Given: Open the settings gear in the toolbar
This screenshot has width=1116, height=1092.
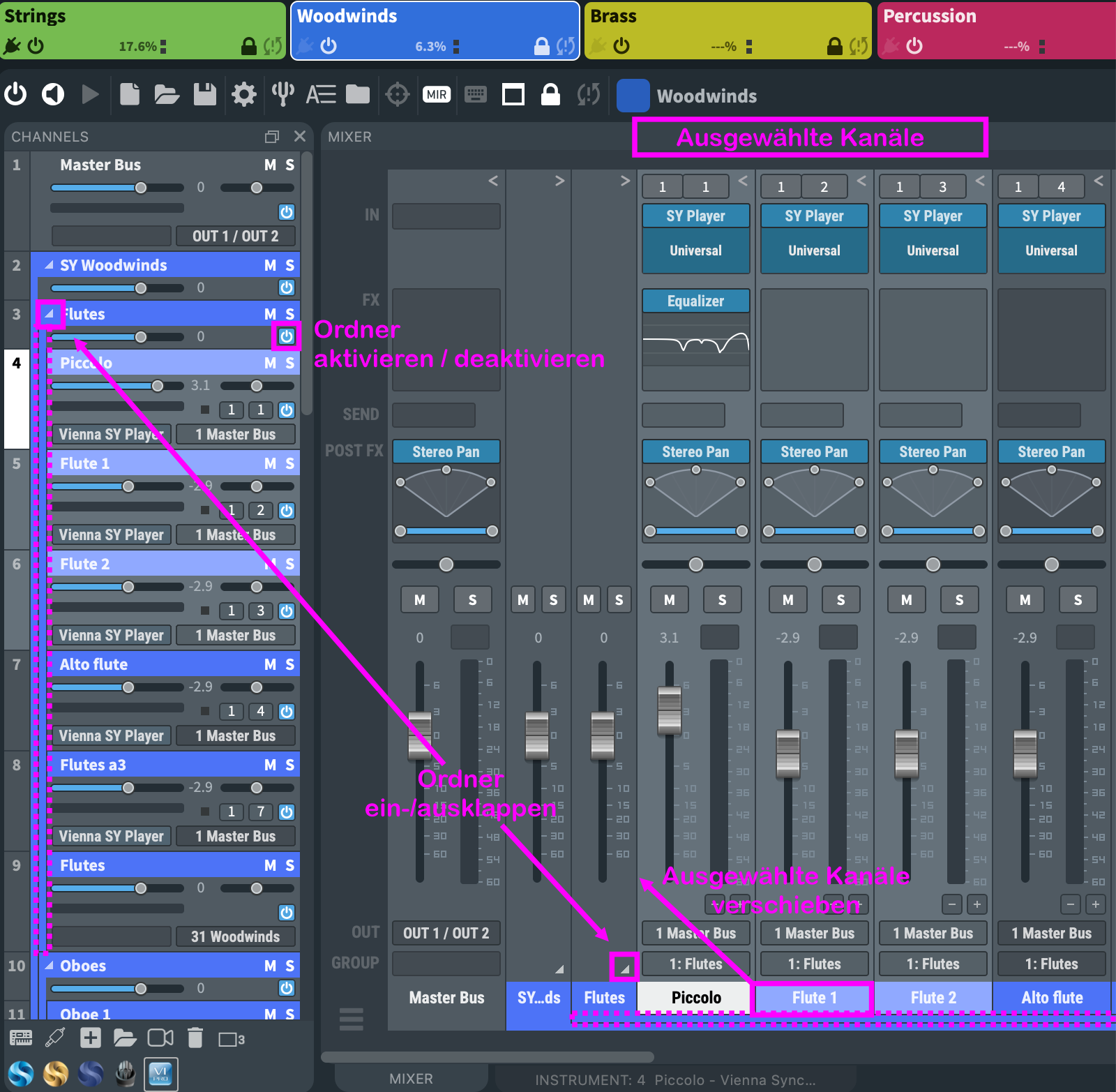Looking at the screenshot, I should 243,94.
